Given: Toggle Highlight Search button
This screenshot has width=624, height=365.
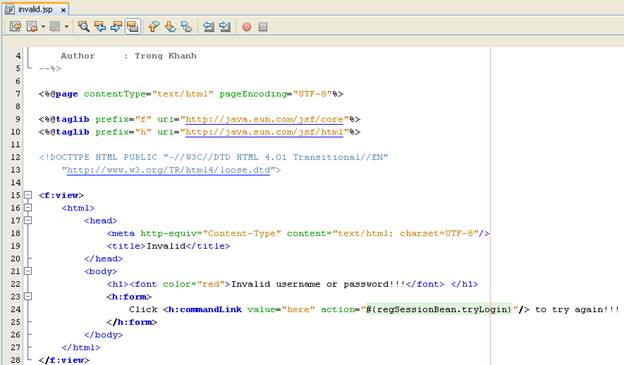Looking at the screenshot, I should pos(132,27).
